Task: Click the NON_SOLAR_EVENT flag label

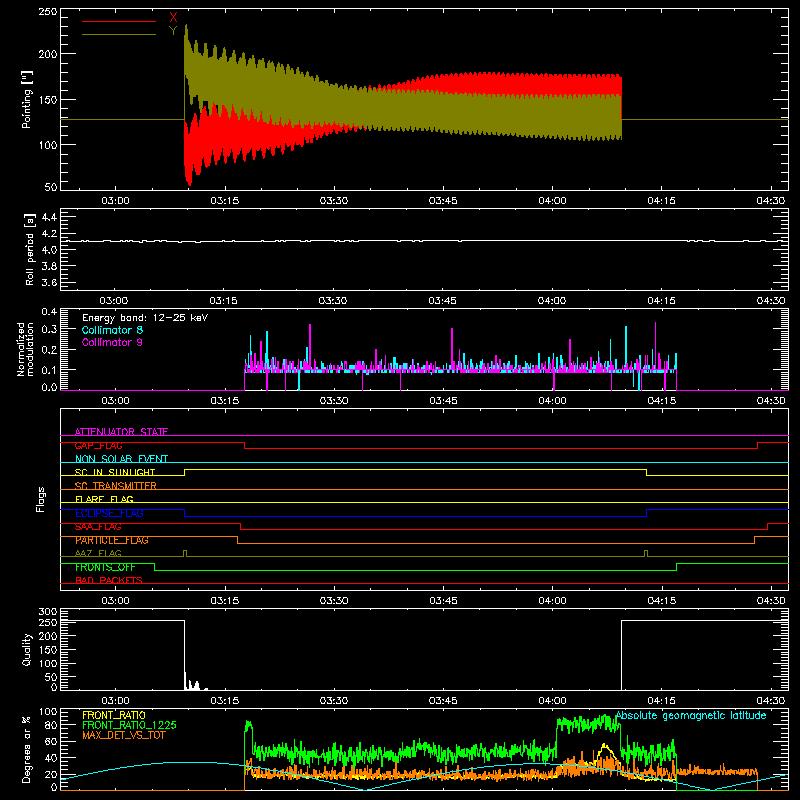Action: tap(121, 459)
